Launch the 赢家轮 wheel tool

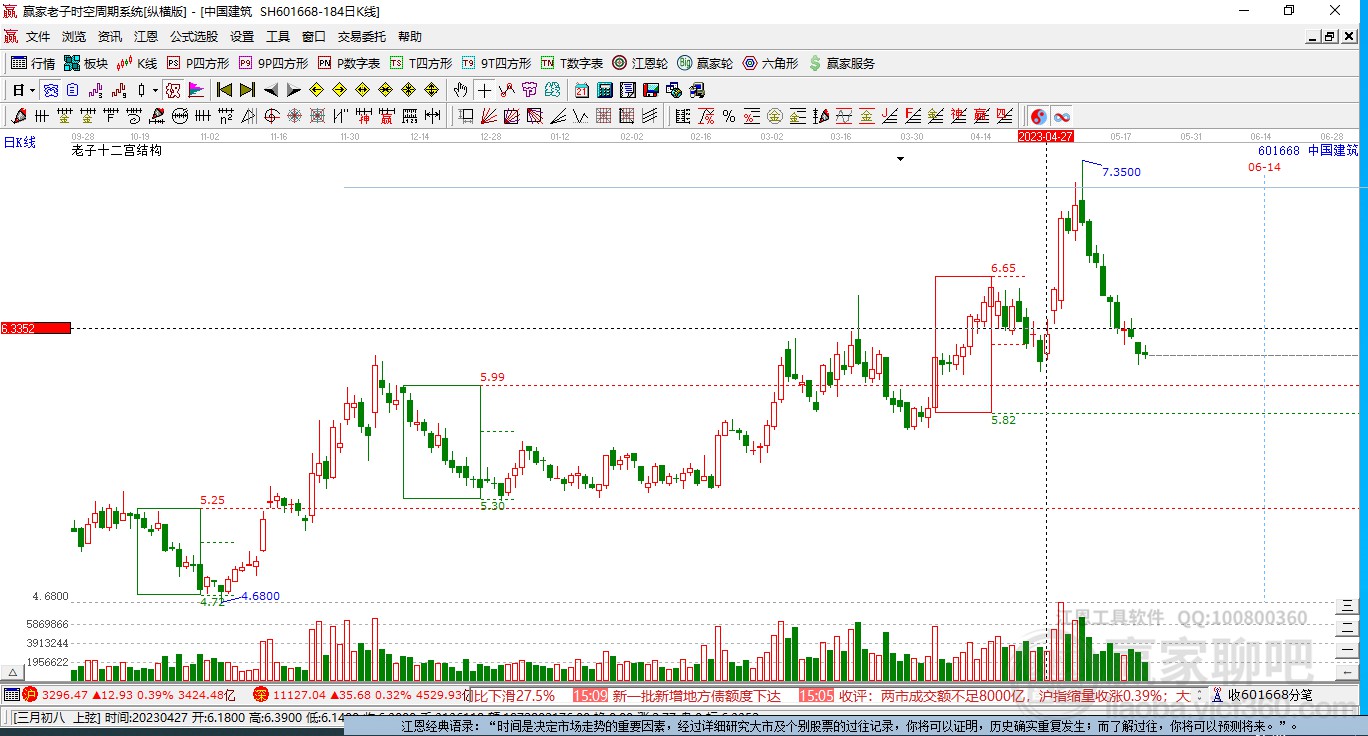click(705, 63)
